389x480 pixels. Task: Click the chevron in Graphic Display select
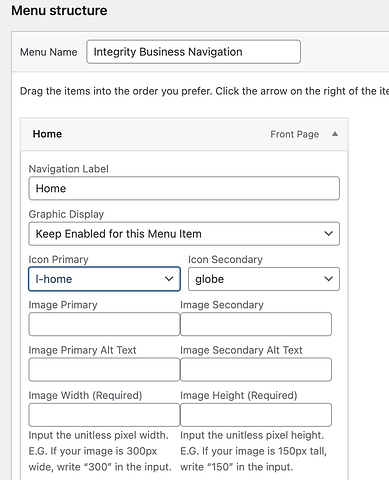point(329,234)
